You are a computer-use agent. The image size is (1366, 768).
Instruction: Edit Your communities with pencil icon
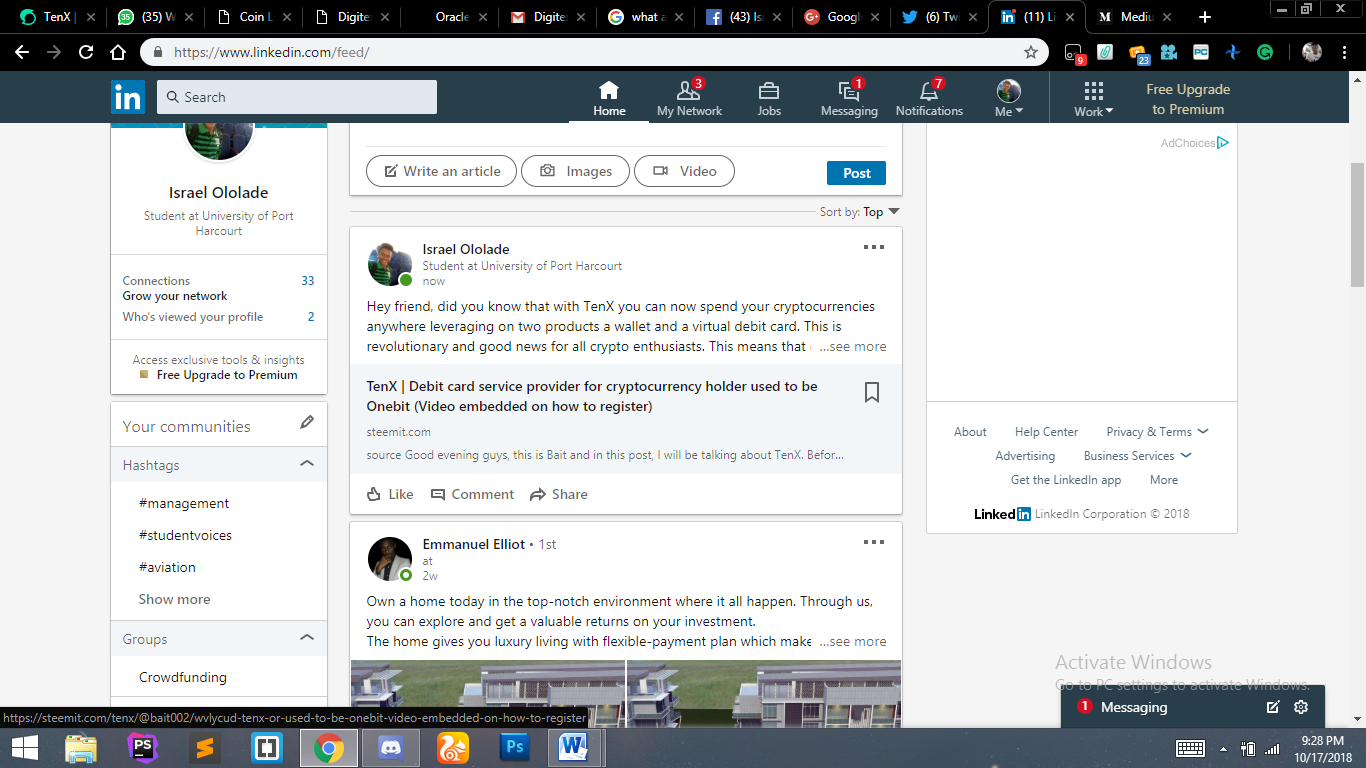click(307, 423)
